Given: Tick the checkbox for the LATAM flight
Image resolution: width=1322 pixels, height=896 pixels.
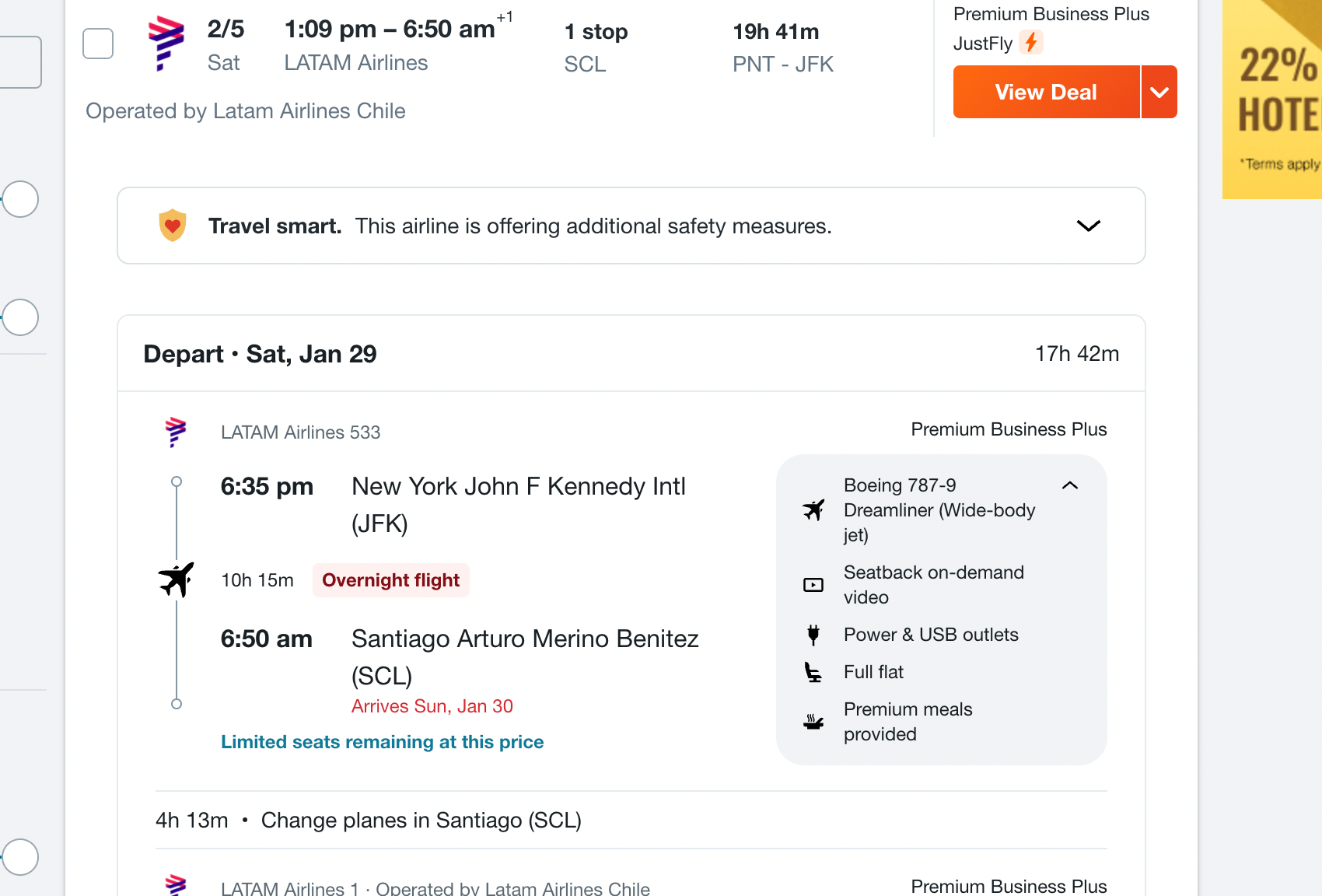Looking at the screenshot, I should (x=98, y=44).
